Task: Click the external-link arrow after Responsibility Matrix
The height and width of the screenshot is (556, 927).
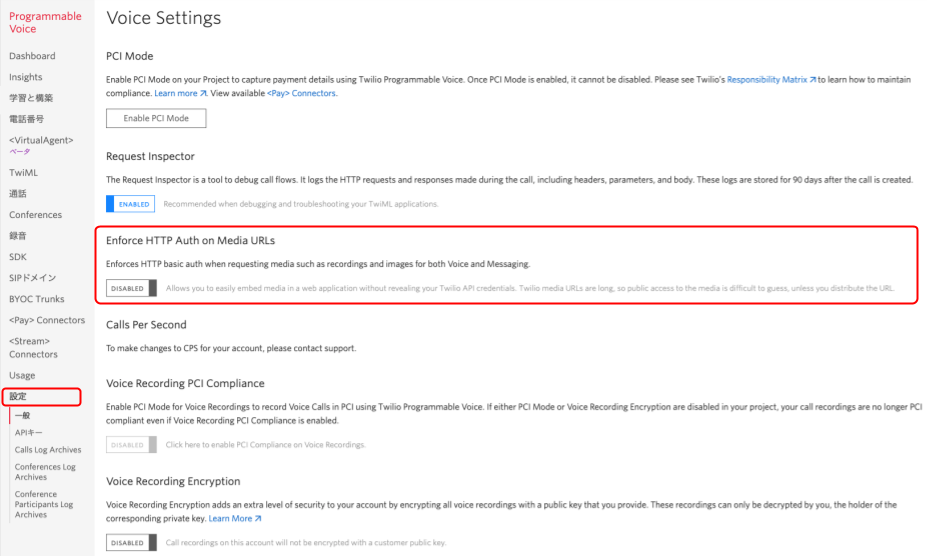Action: click(812, 80)
